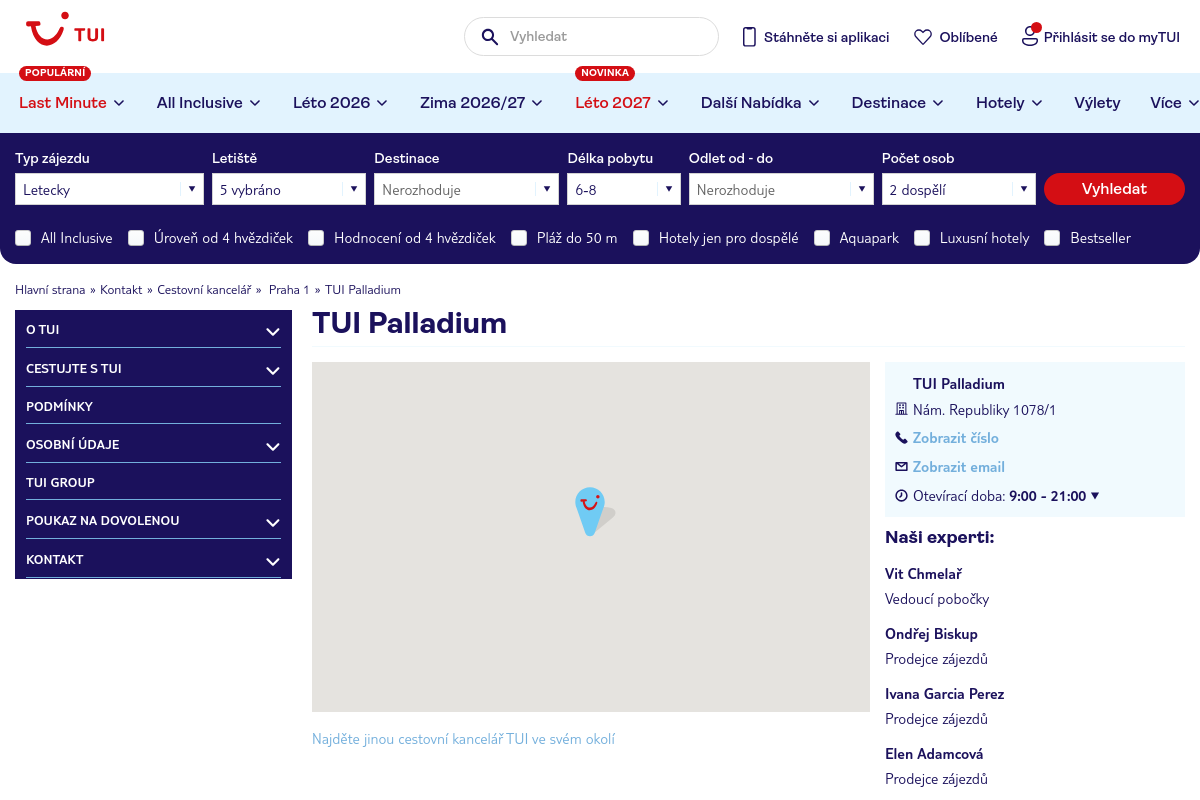Go to Cestovní kancelář breadcrumb
1200x800 pixels.
pos(204,290)
